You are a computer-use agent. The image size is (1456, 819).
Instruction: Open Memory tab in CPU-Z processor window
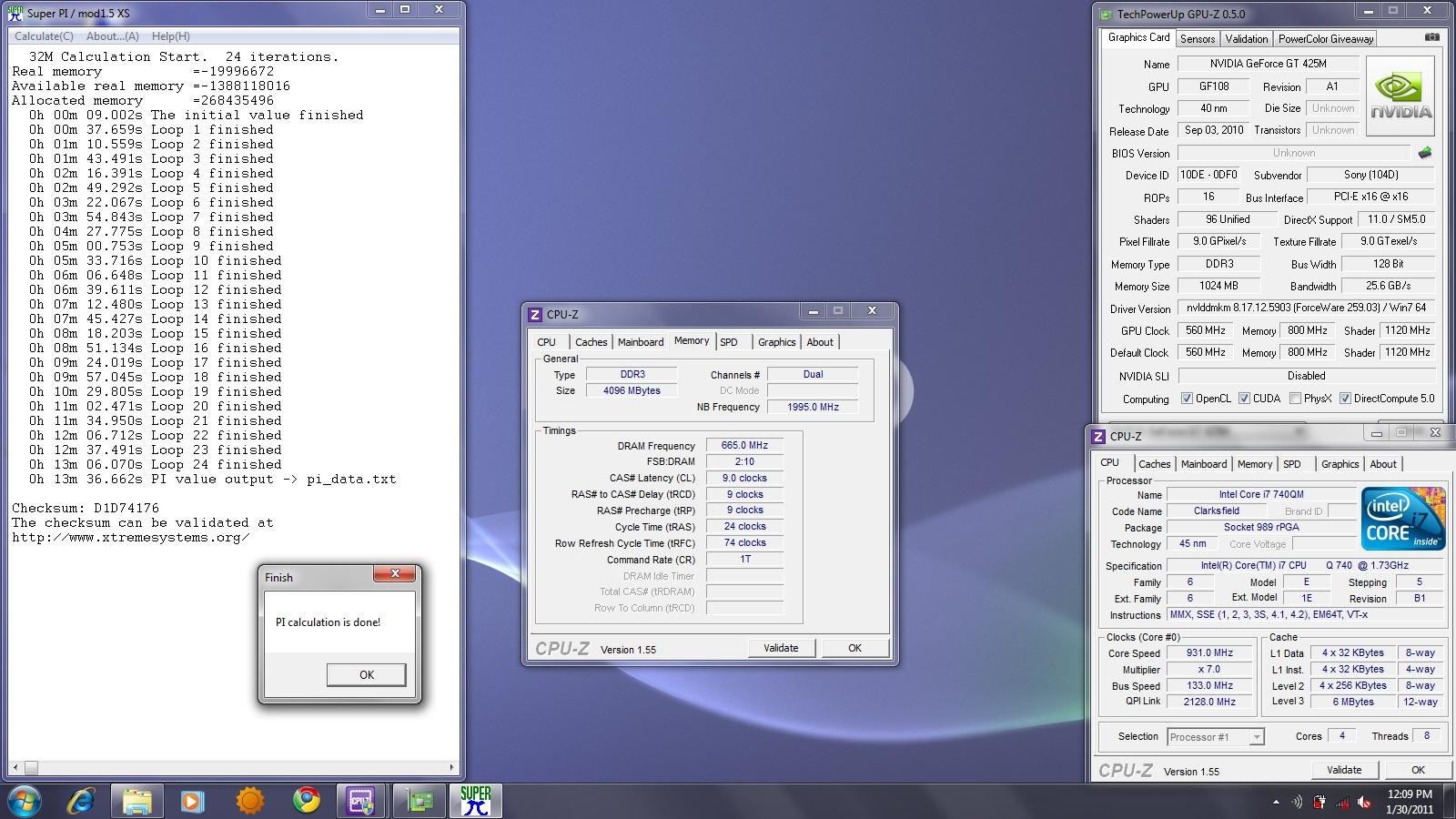1255,464
